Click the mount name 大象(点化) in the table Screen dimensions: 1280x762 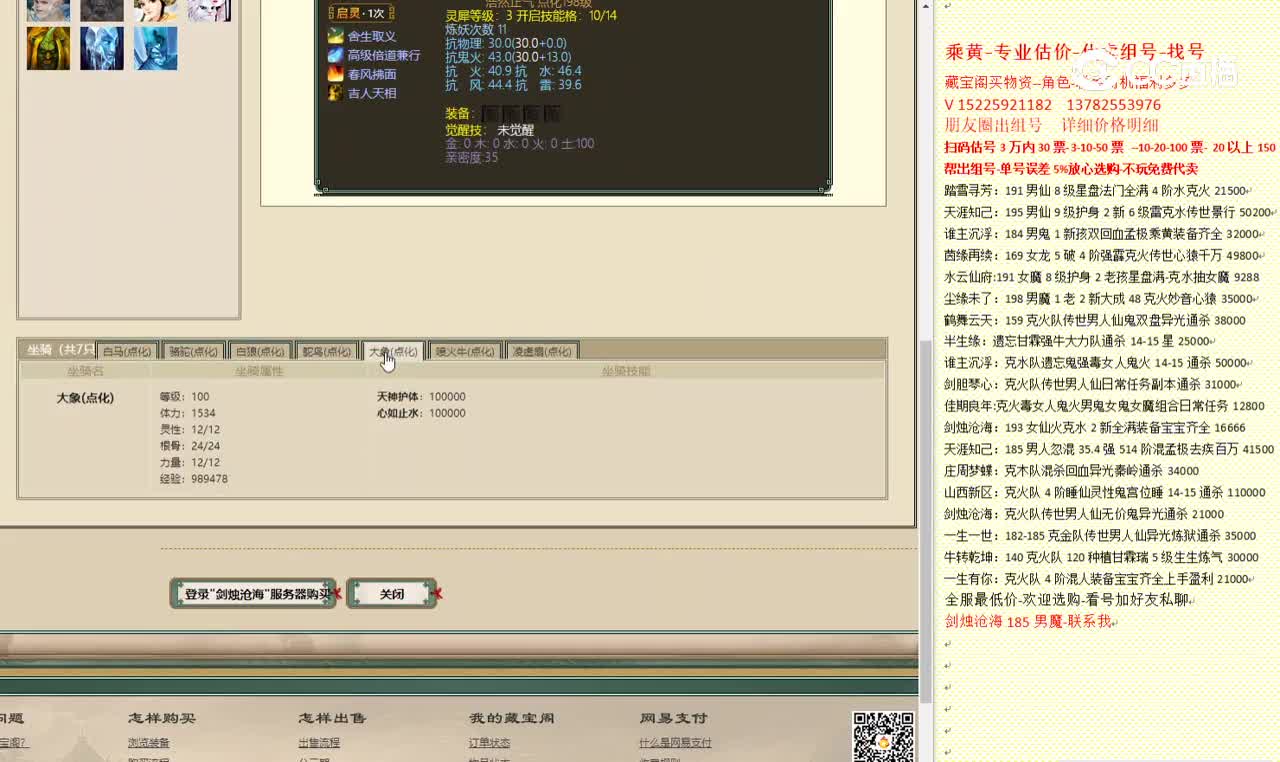(85, 398)
